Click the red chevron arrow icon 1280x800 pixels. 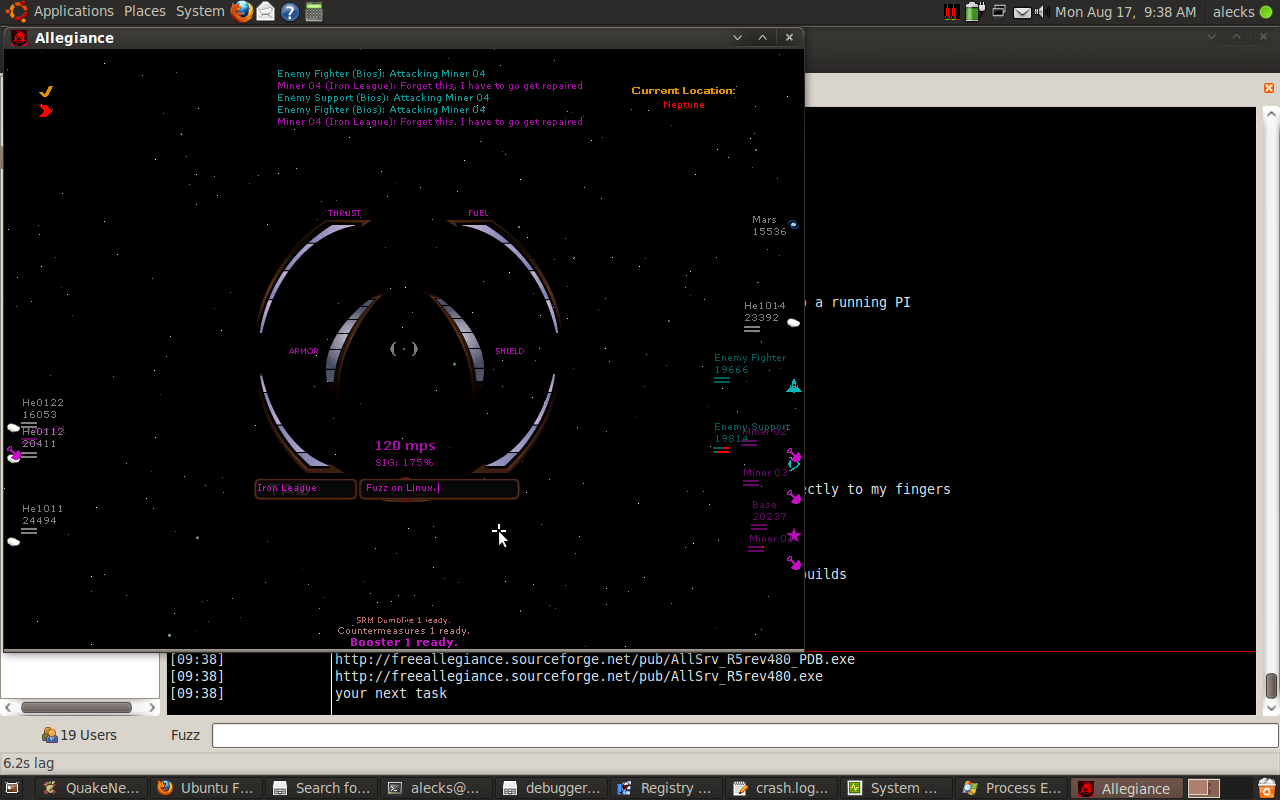pos(45,111)
